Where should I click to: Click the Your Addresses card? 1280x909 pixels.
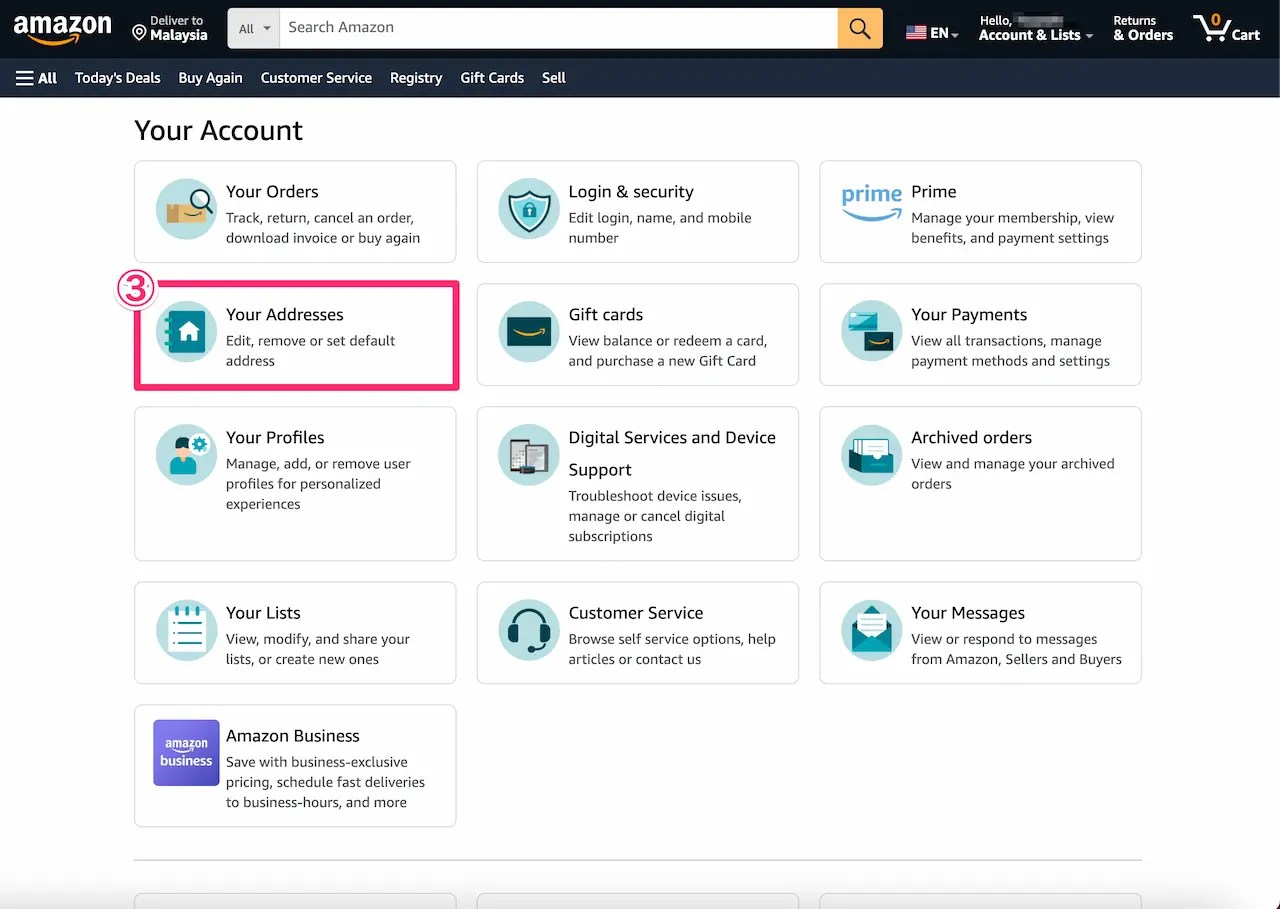click(296, 335)
